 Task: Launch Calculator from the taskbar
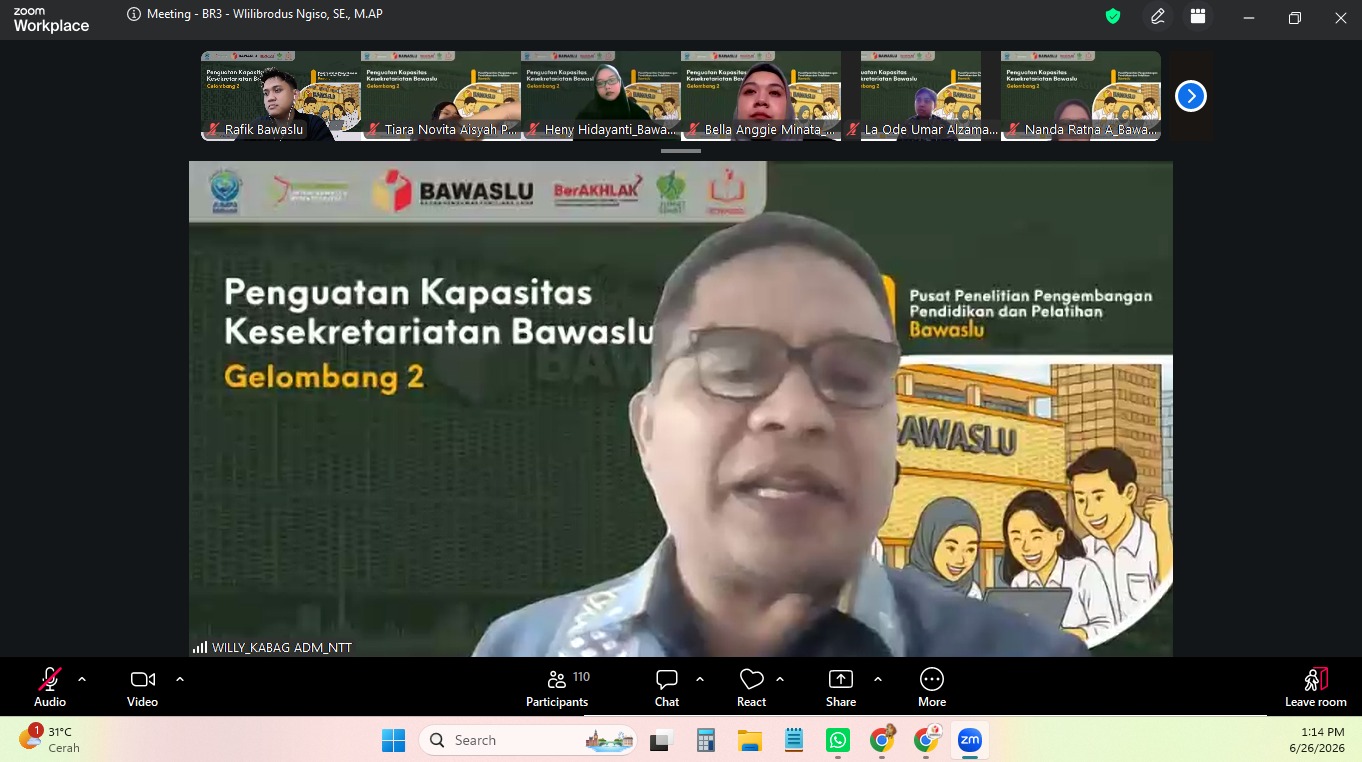(x=706, y=740)
